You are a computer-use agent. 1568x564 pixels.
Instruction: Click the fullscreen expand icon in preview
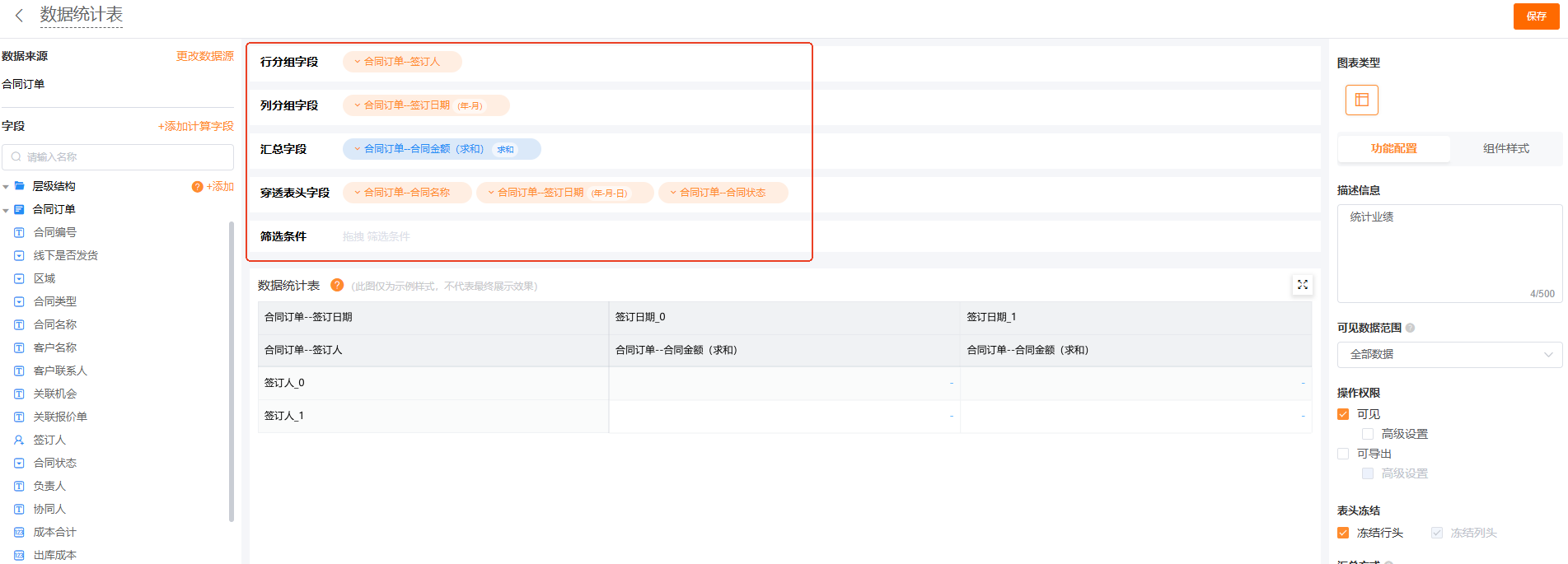(x=1302, y=285)
